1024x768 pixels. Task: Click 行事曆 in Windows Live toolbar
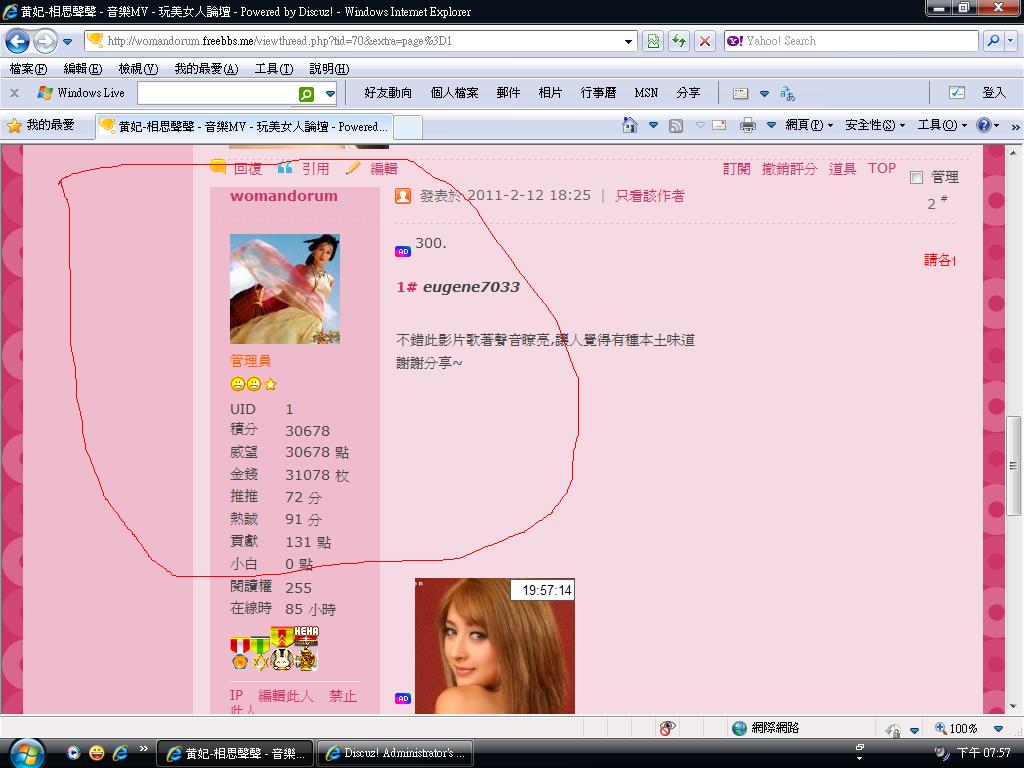click(598, 93)
